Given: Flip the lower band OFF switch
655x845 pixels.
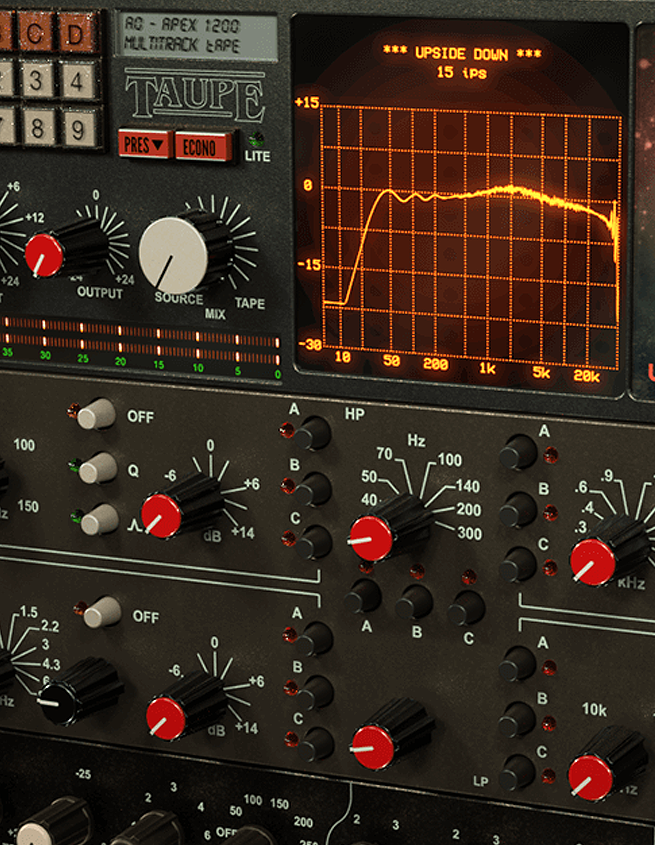Looking at the screenshot, I should click(x=101, y=612).
